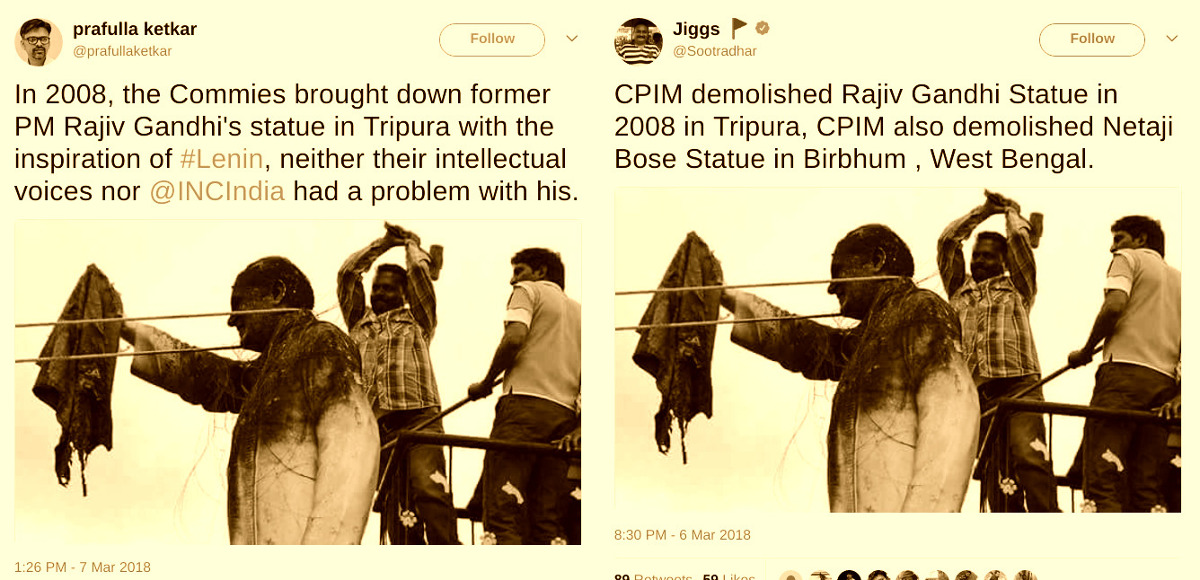Click the flag emoji beside Jiggs name
Image resolution: width=1200 pixels, height=580 pixels.
(738, 28)
